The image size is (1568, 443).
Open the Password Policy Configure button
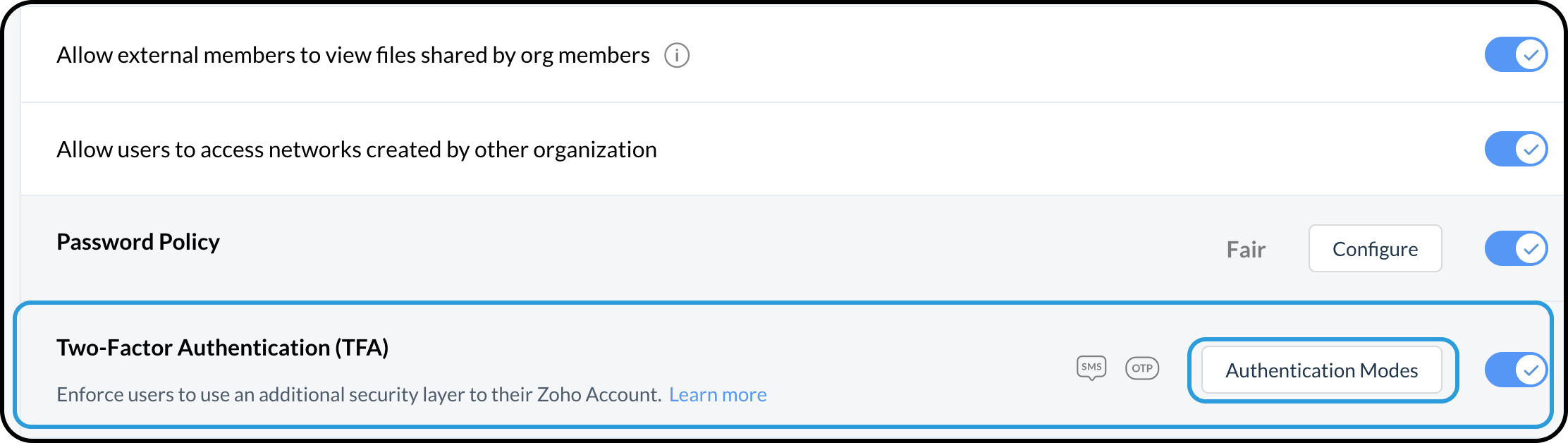[1375, 249]
